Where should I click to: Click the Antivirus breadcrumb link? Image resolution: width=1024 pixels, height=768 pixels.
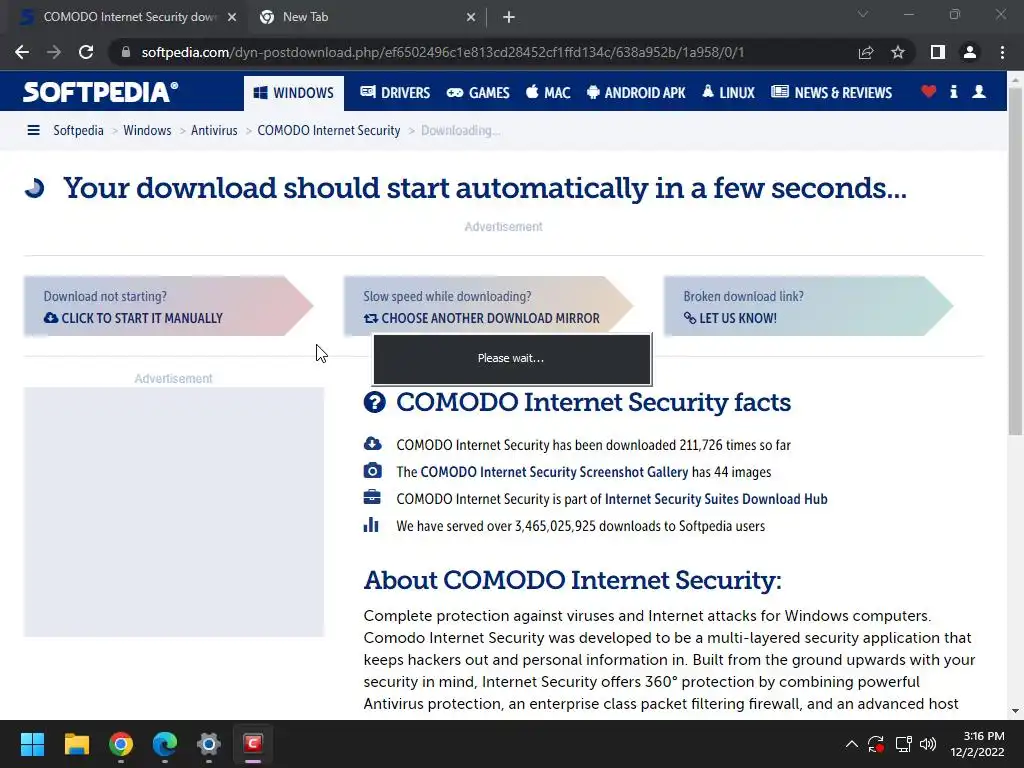(214, 131)
